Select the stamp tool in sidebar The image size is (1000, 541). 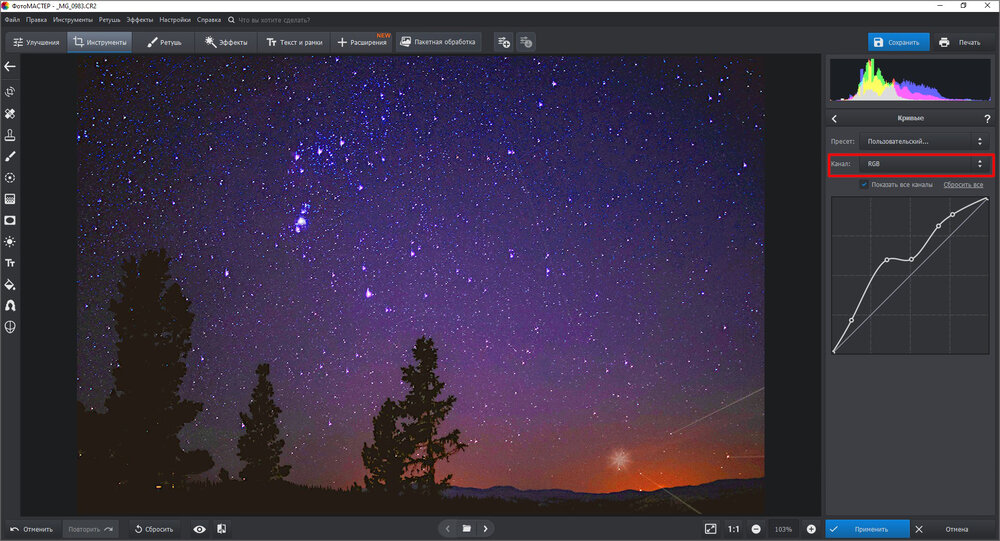[10, 135]
